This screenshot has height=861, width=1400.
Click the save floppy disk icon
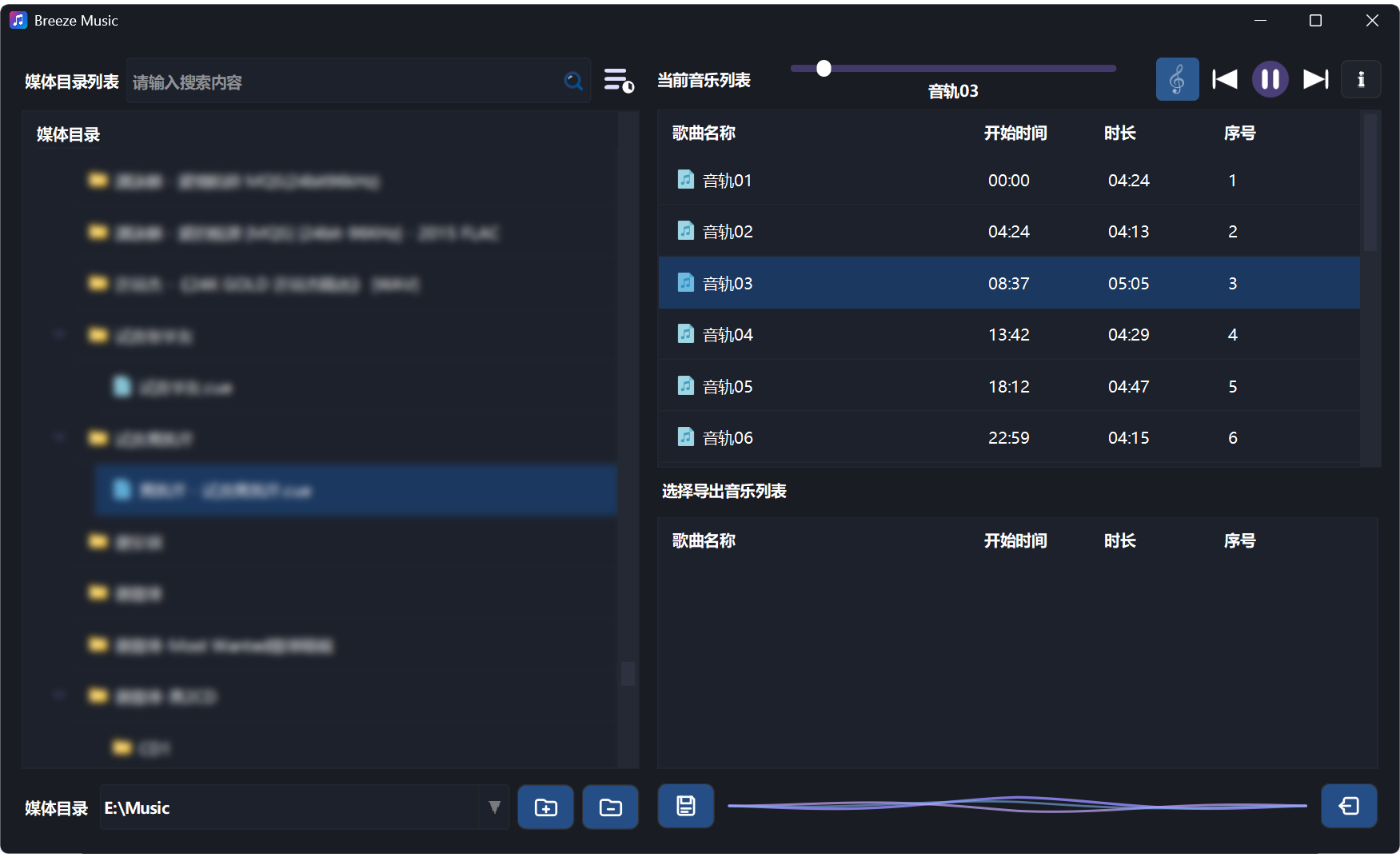(x=685, y=806)
